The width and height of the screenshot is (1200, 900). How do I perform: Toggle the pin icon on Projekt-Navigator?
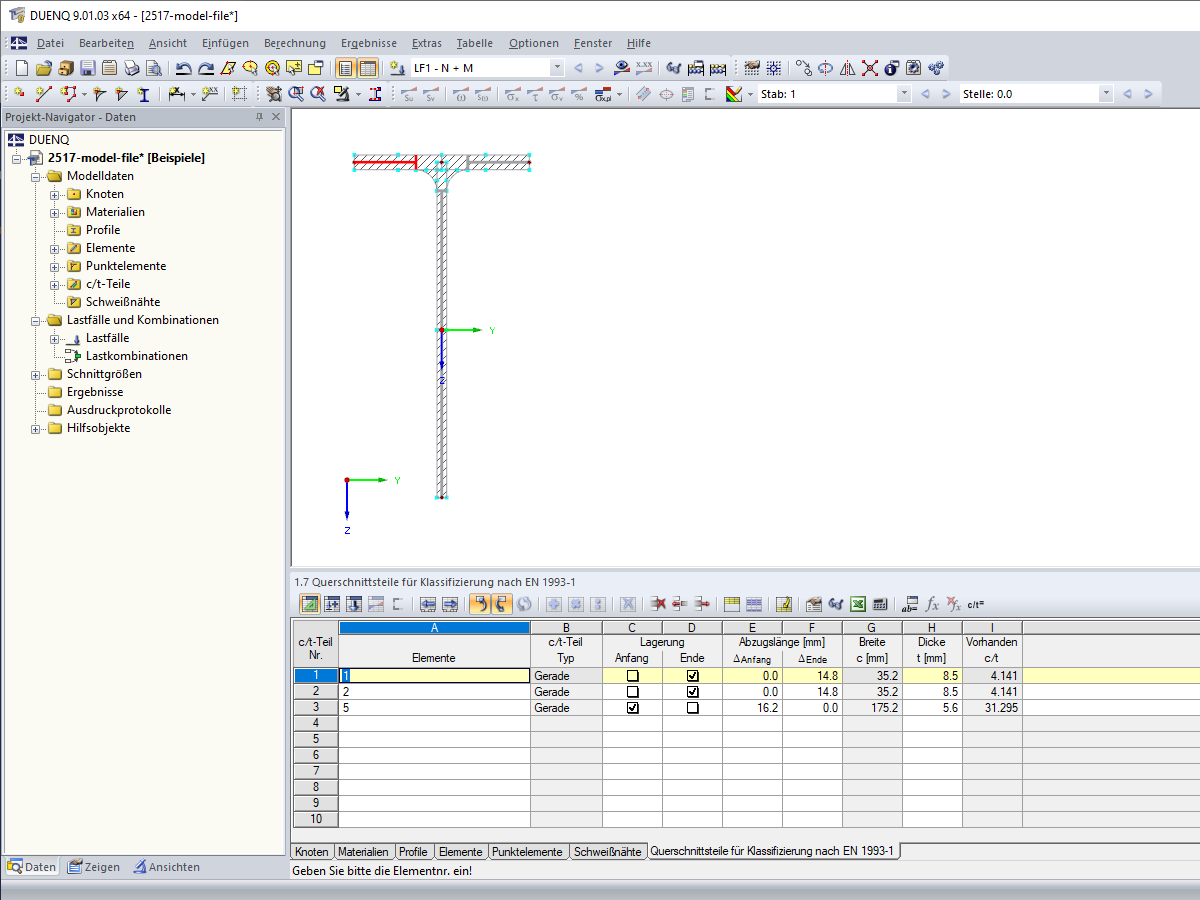[260, 117]
